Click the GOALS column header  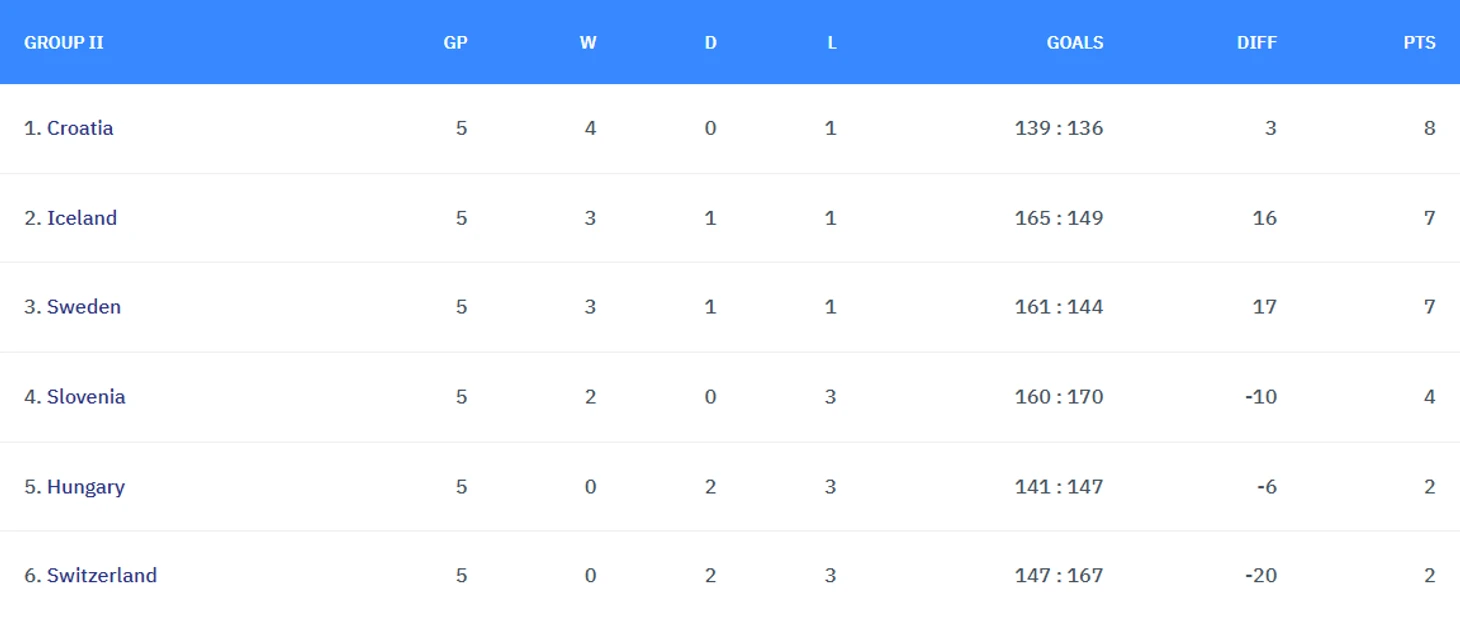click(1075, 43)
